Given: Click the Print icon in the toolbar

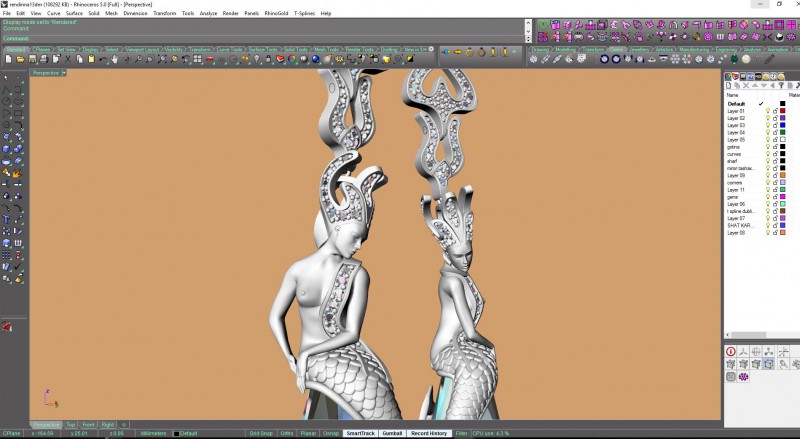Looking at the screenshot, I should click(x=44, y=59).
